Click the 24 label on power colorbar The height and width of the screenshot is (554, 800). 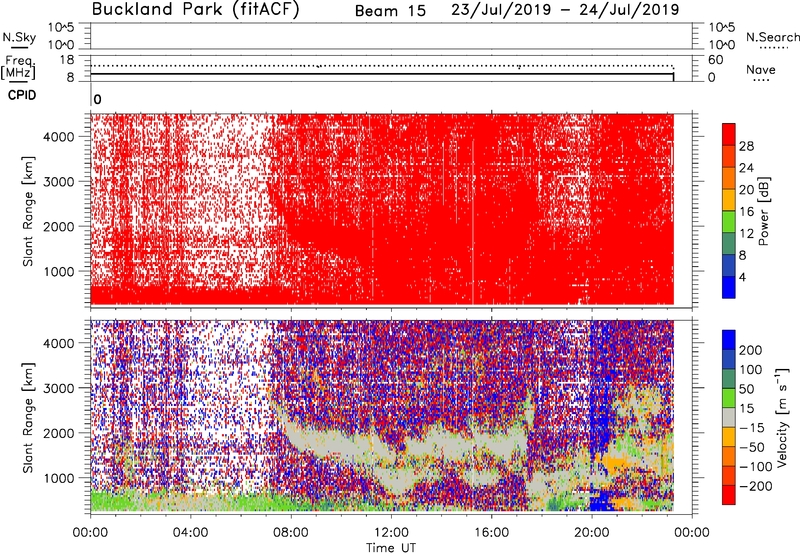746,168
